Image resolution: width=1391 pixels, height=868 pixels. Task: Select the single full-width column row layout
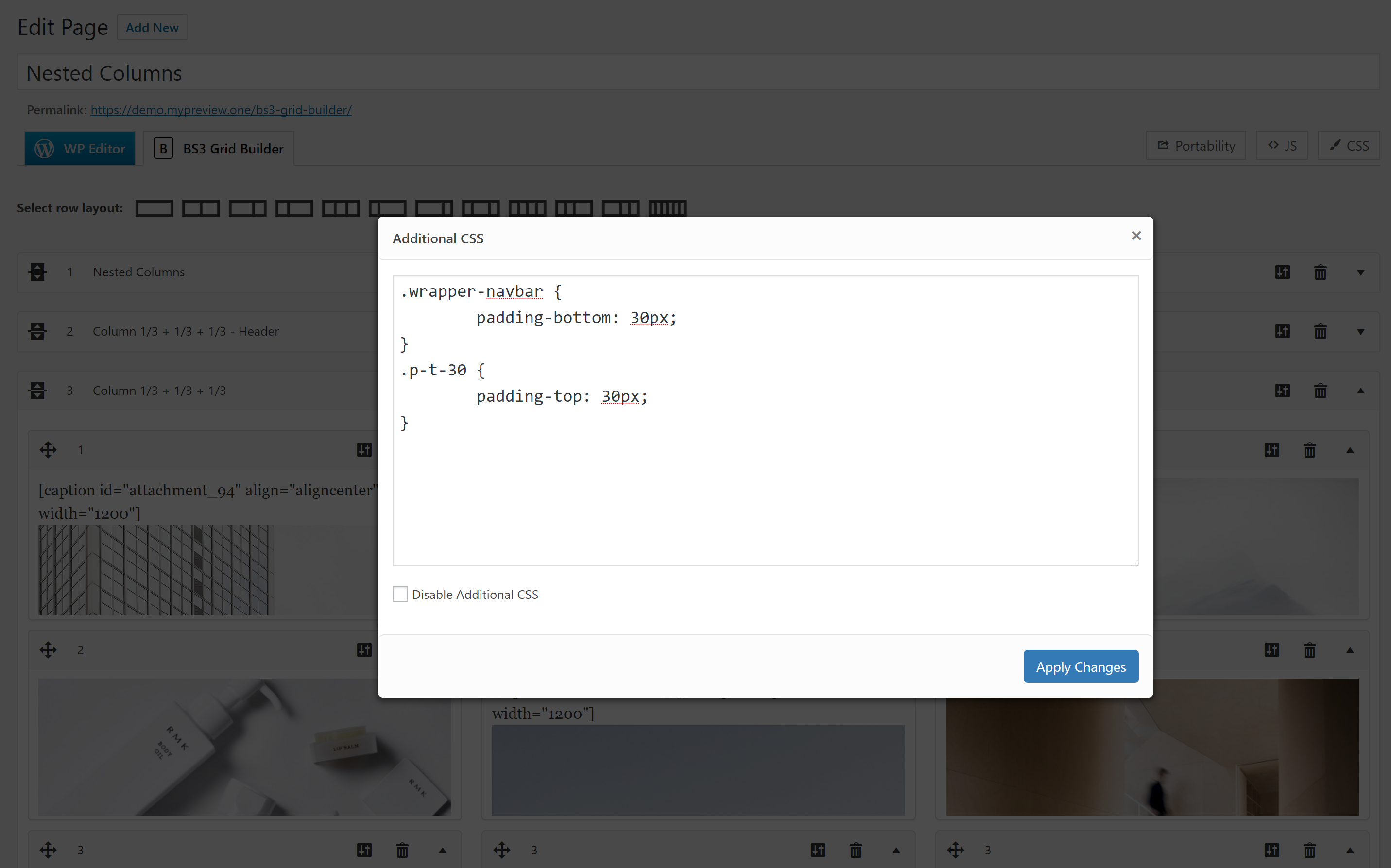click(154, 208)
